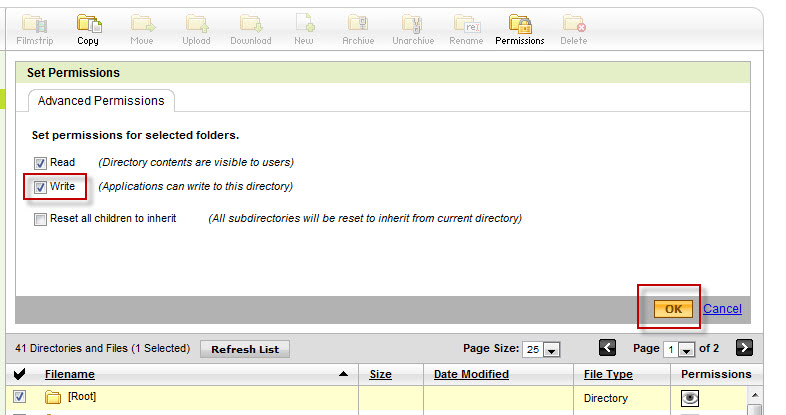Select the Advanced Permissions tab
Viewport: 786px width, 415px height.
(x=100, y=101)
